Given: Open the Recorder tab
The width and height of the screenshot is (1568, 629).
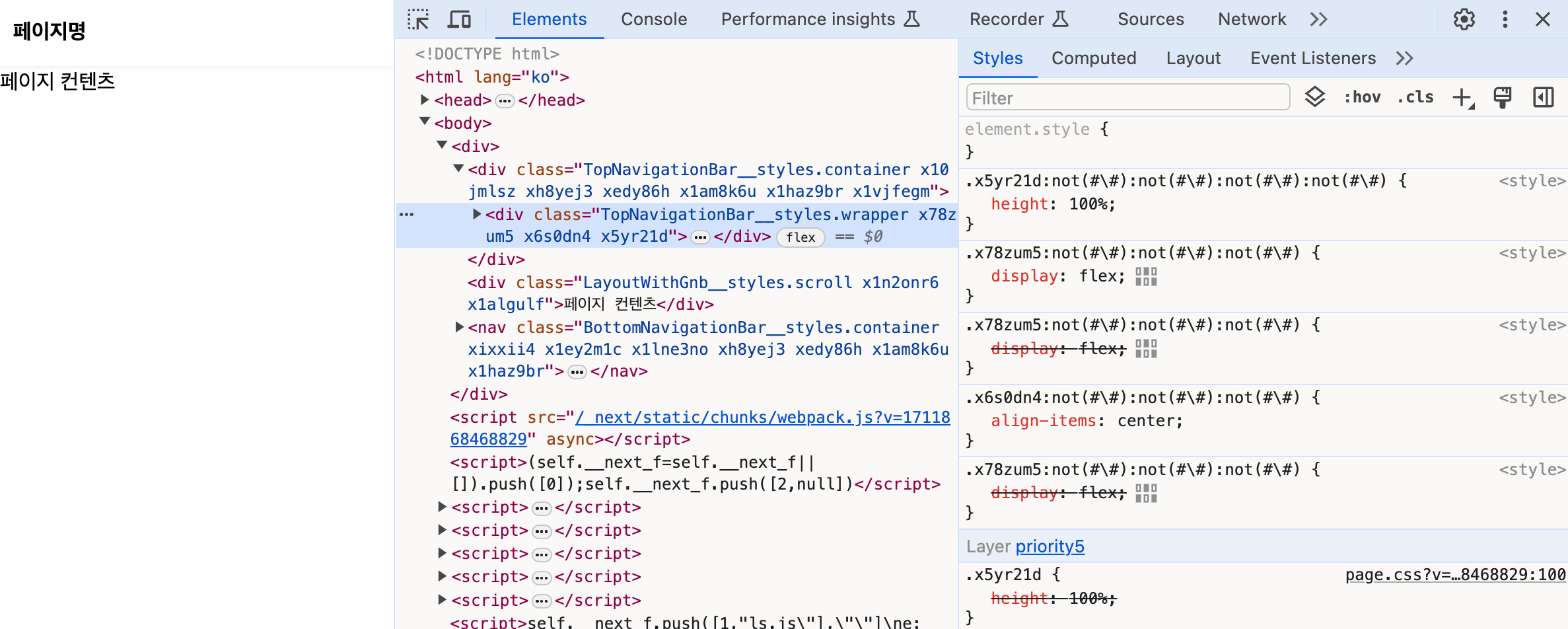Looking at the screenshot, I should pos(1018,19).
